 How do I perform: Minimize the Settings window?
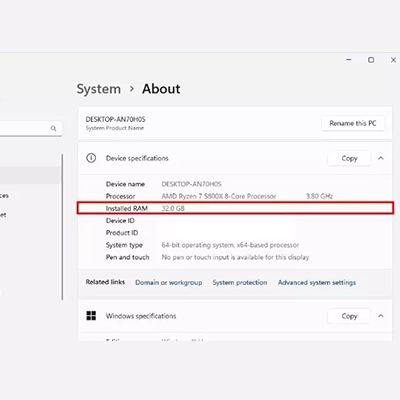tap(349, 60)
